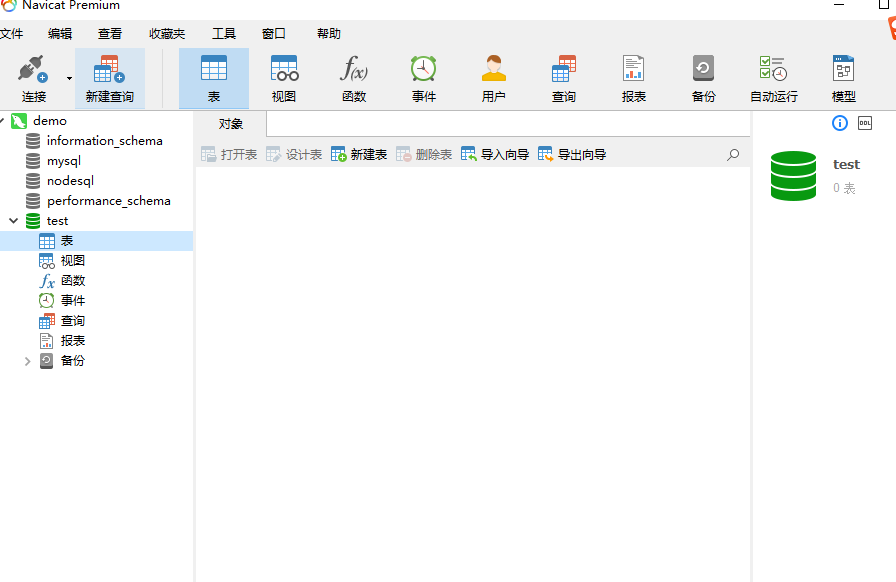Viewport: 896px width, 582px height.
Task: Open 自动运行 (Automation) in the toolbar
Action: point(774,78)
